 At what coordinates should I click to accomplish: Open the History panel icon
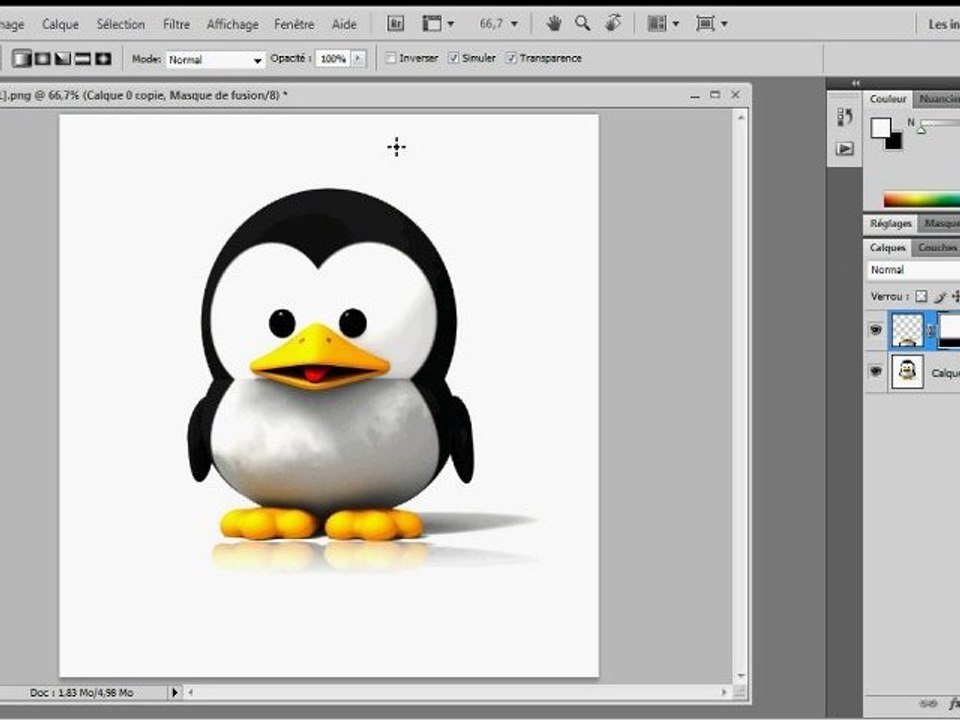tap(845, 116)
